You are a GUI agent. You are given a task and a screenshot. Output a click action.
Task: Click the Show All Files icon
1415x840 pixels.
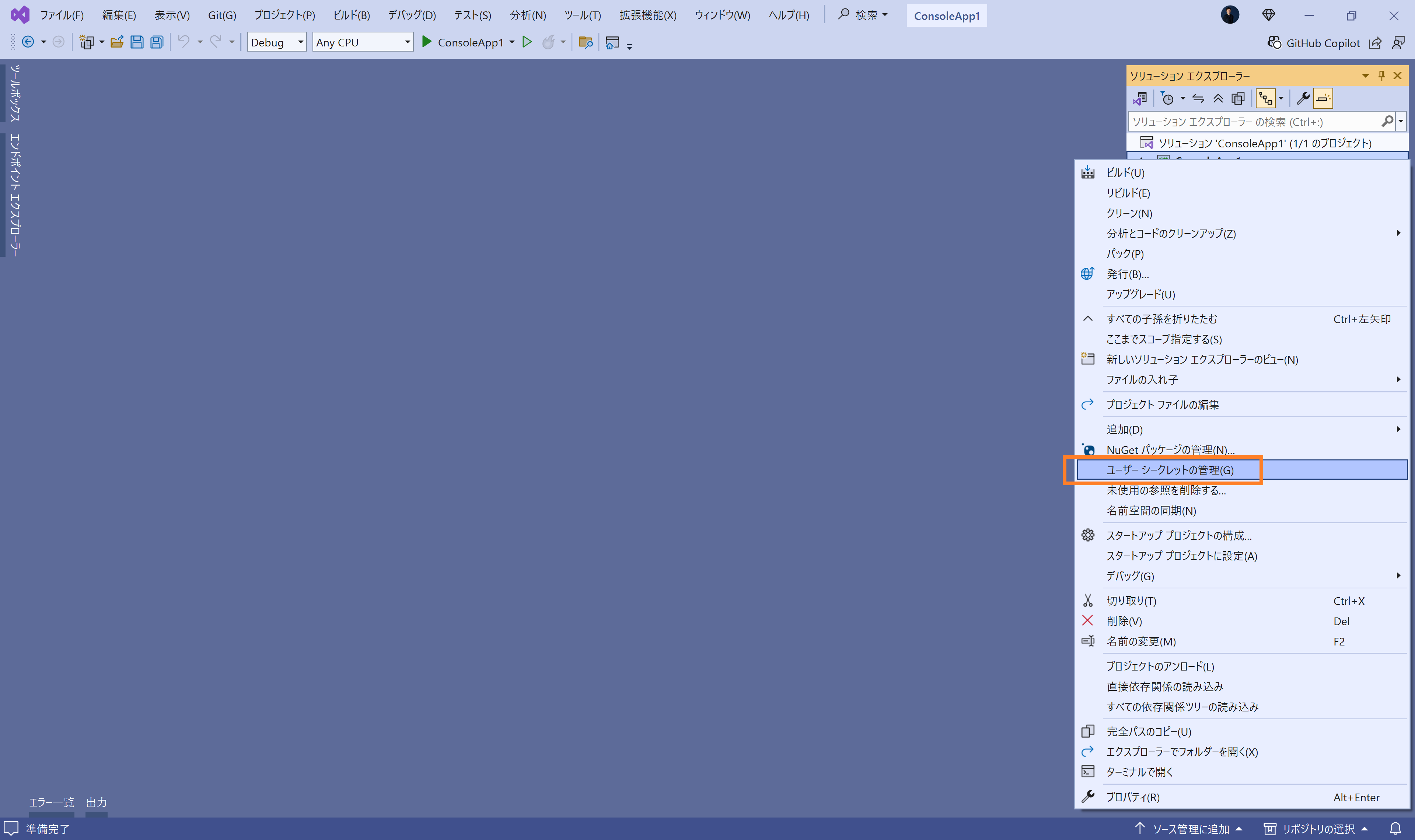point(1238,98)
